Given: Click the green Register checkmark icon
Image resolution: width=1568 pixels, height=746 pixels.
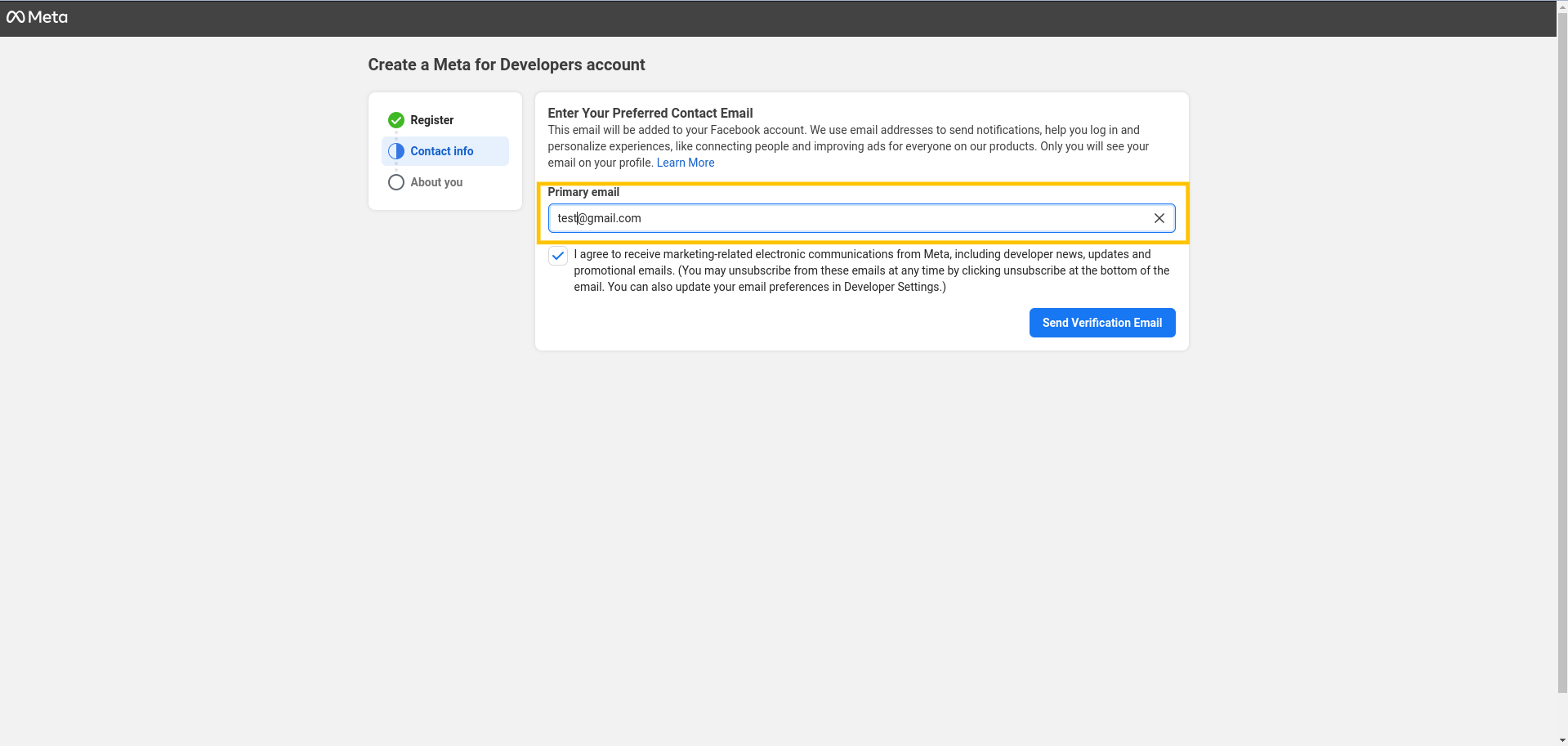Looking at the screenshot, I should click(x=396, y=120).
